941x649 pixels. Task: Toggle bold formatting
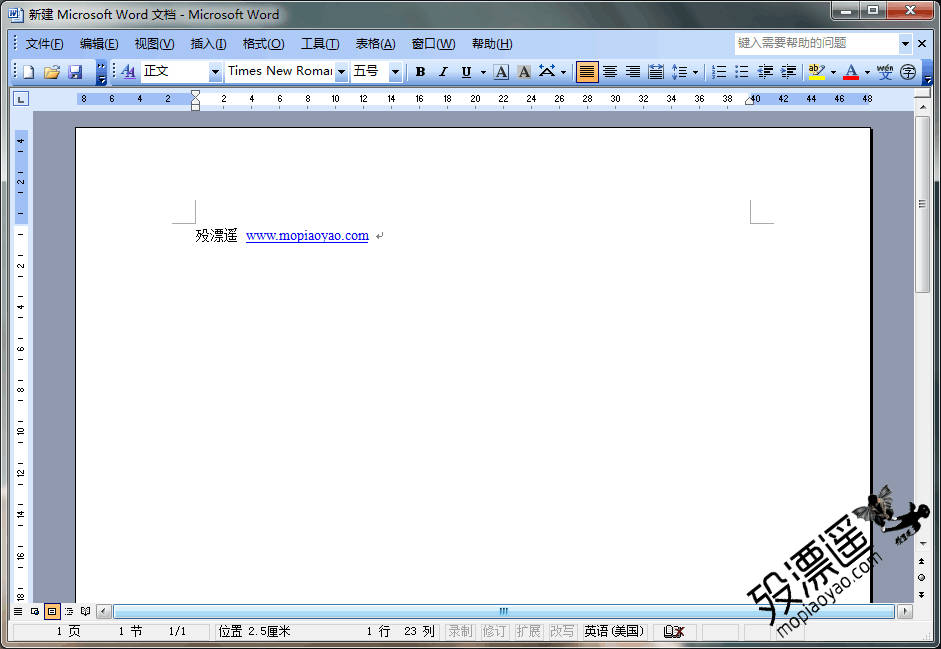[420, 72]
